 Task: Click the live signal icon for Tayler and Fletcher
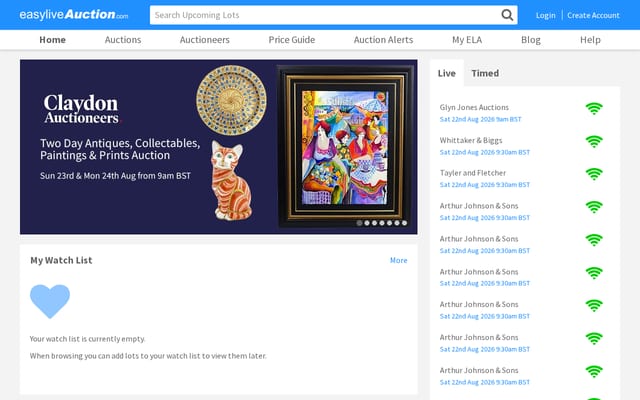coord(594,174)
